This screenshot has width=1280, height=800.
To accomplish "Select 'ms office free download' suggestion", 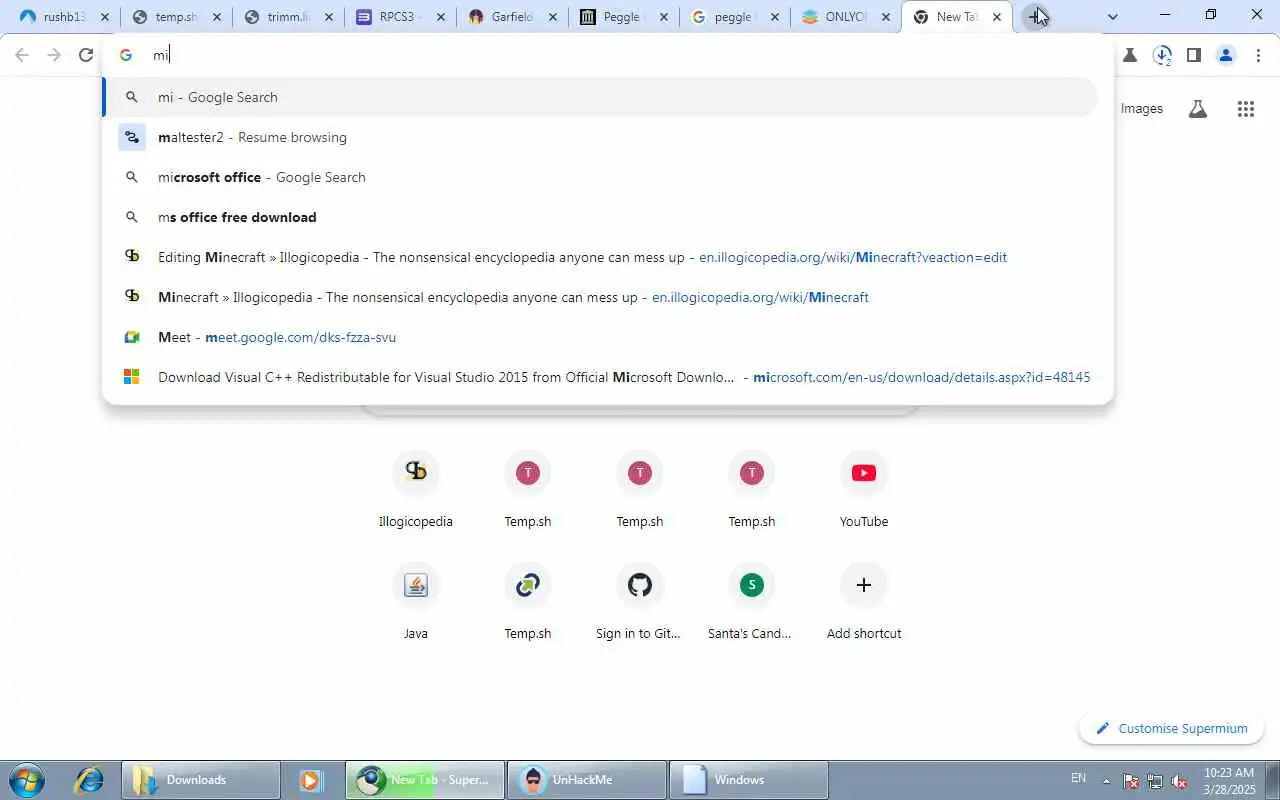I will coord(600,217).
